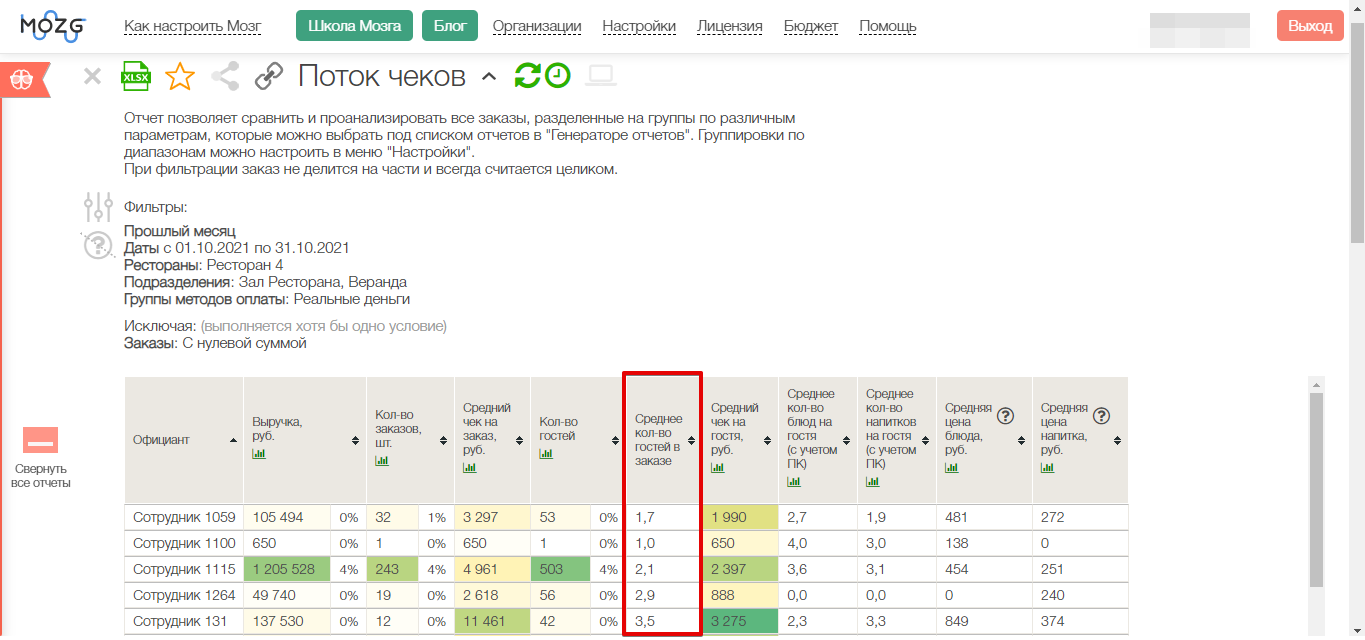
Task: Sort by Кол-во гостей column arrows
Action: tap(613, 440)
